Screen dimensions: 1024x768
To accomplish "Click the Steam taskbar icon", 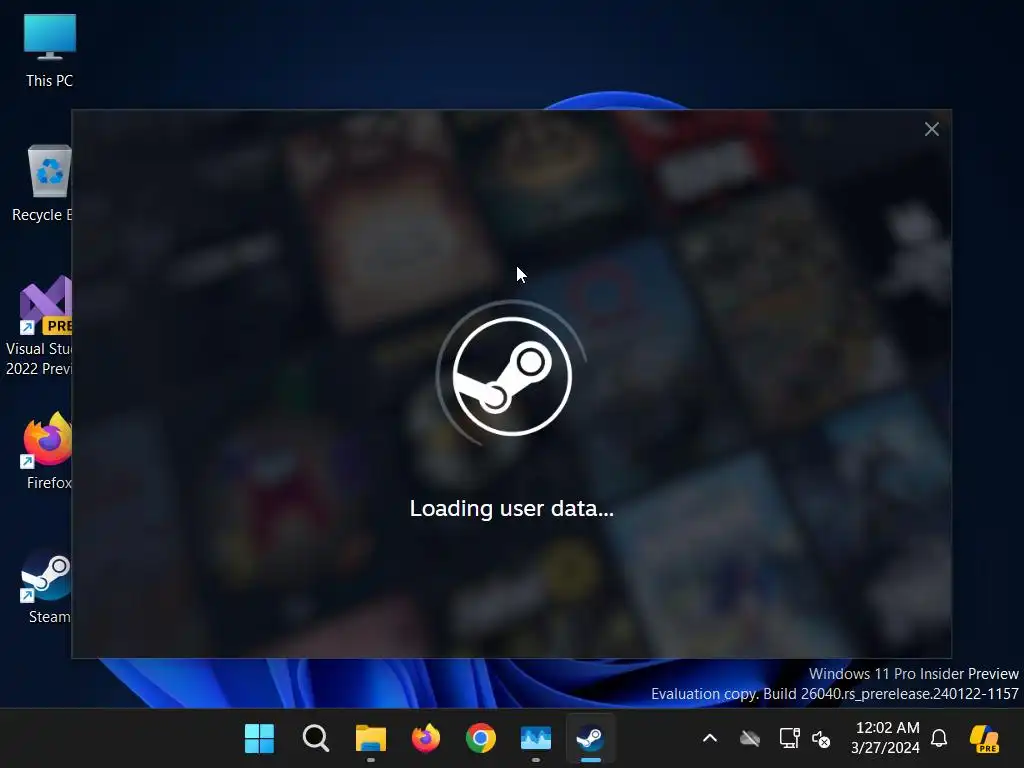I will click(590, 739).
